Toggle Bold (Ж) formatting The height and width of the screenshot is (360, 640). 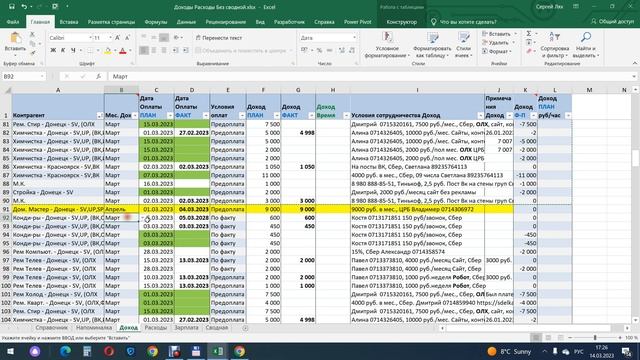(53, 50)
